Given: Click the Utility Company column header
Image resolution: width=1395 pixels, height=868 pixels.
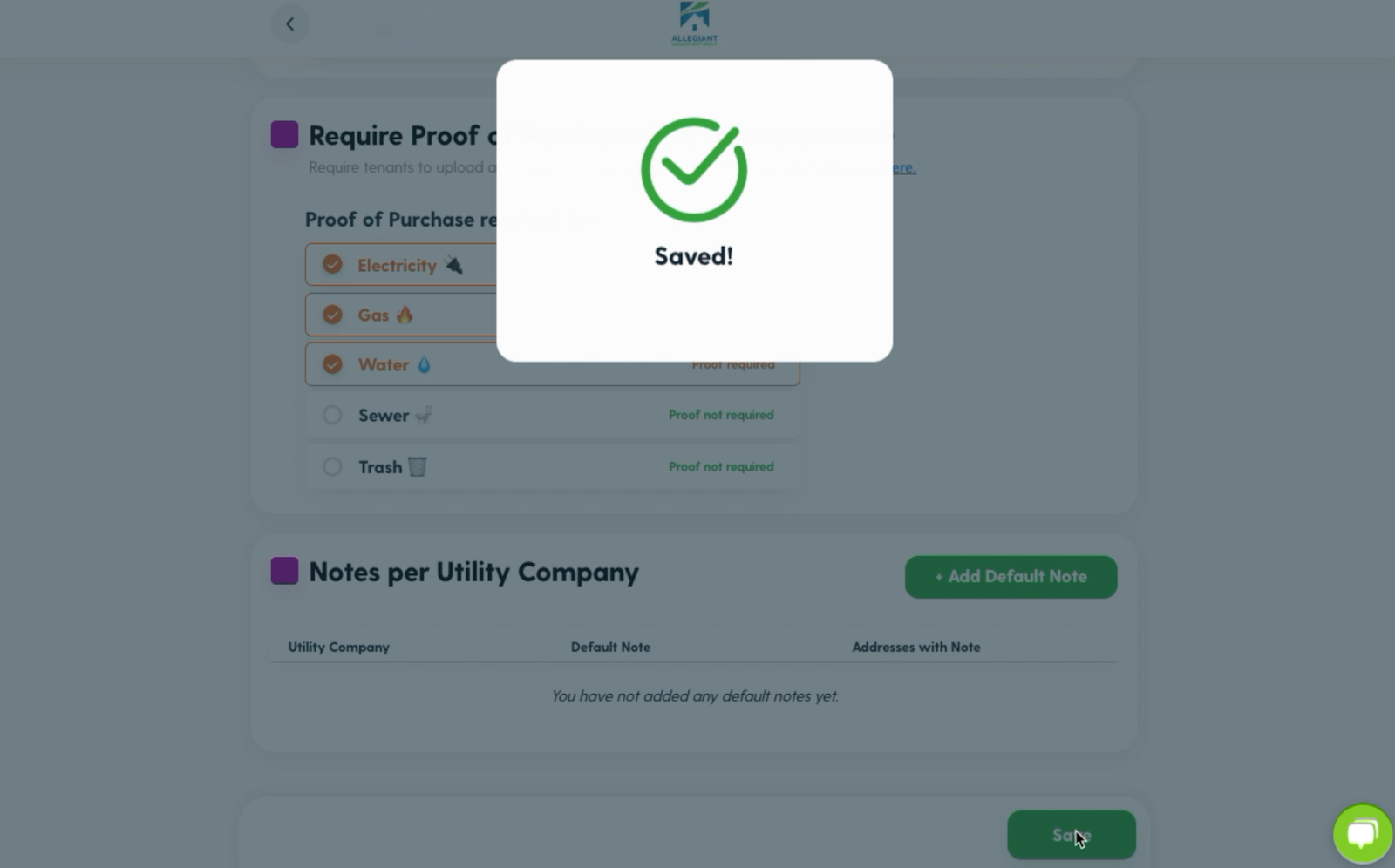Looking at the screenshot, I should [x=339, y=647].
